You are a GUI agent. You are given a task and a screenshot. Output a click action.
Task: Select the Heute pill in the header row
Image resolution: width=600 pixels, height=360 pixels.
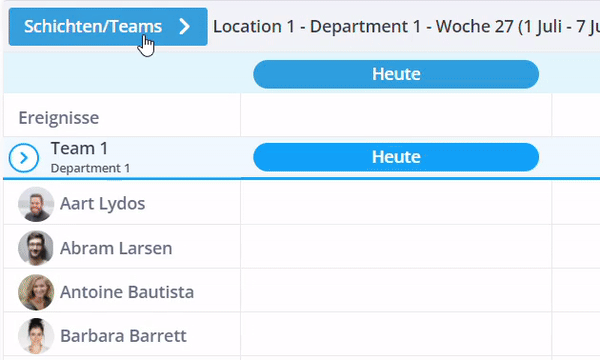pyautogui.click(x=396, y=74)
